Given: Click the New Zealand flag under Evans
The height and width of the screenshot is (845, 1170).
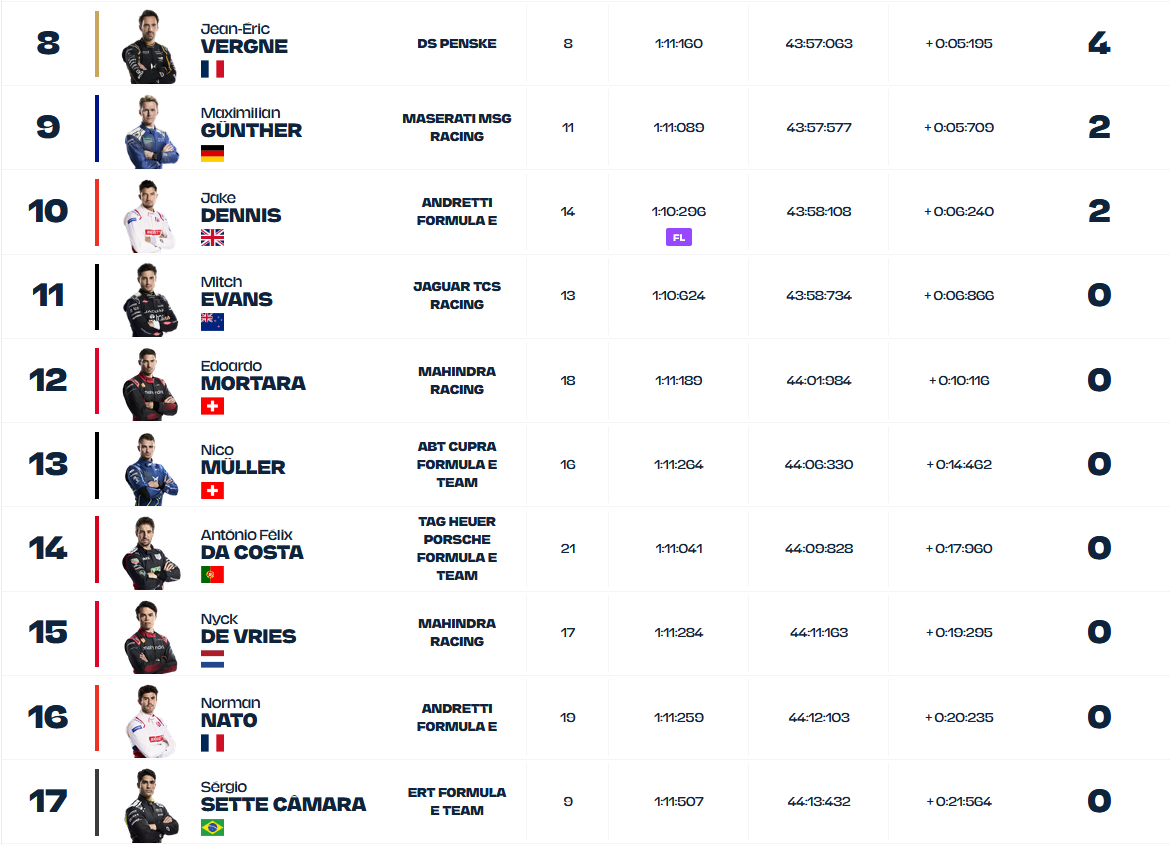Looking at the screenshot, I should (212, 322).
